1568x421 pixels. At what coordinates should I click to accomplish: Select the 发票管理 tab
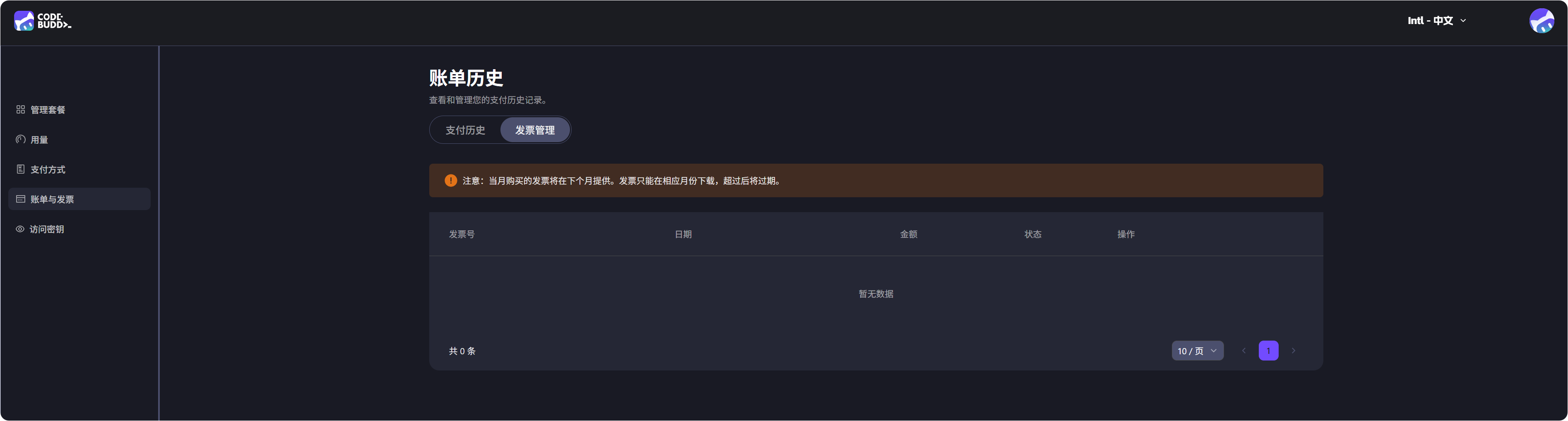click(534, 131)
